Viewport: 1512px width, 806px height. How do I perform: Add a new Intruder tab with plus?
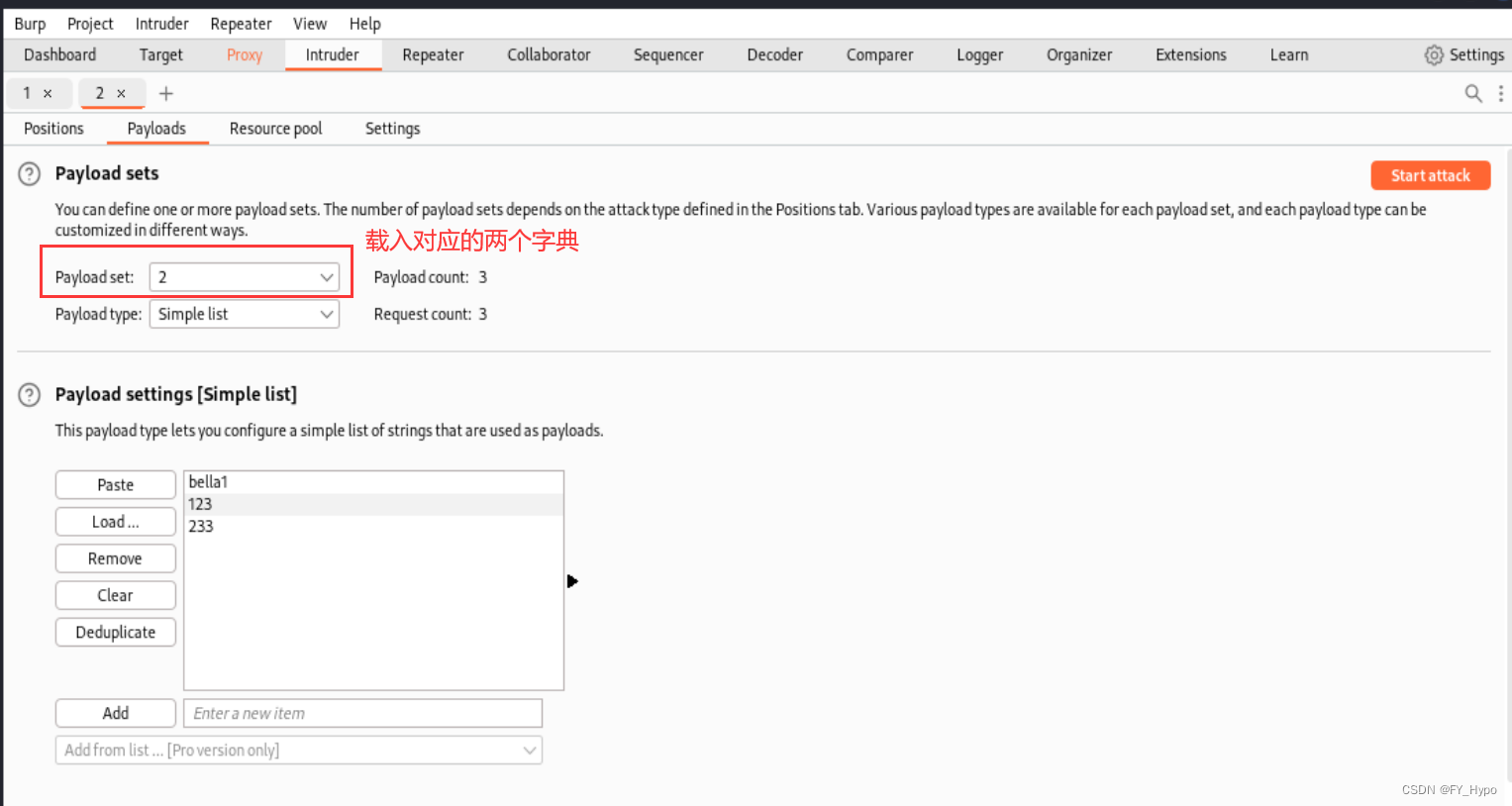(x=166, y=93)
